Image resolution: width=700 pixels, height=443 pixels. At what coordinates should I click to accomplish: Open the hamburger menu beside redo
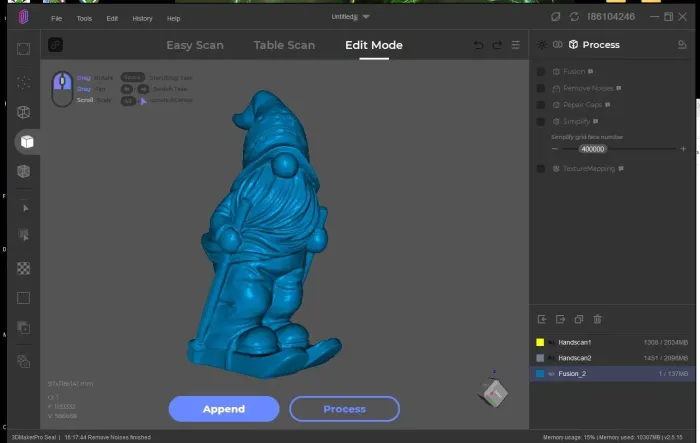(516, 45)
